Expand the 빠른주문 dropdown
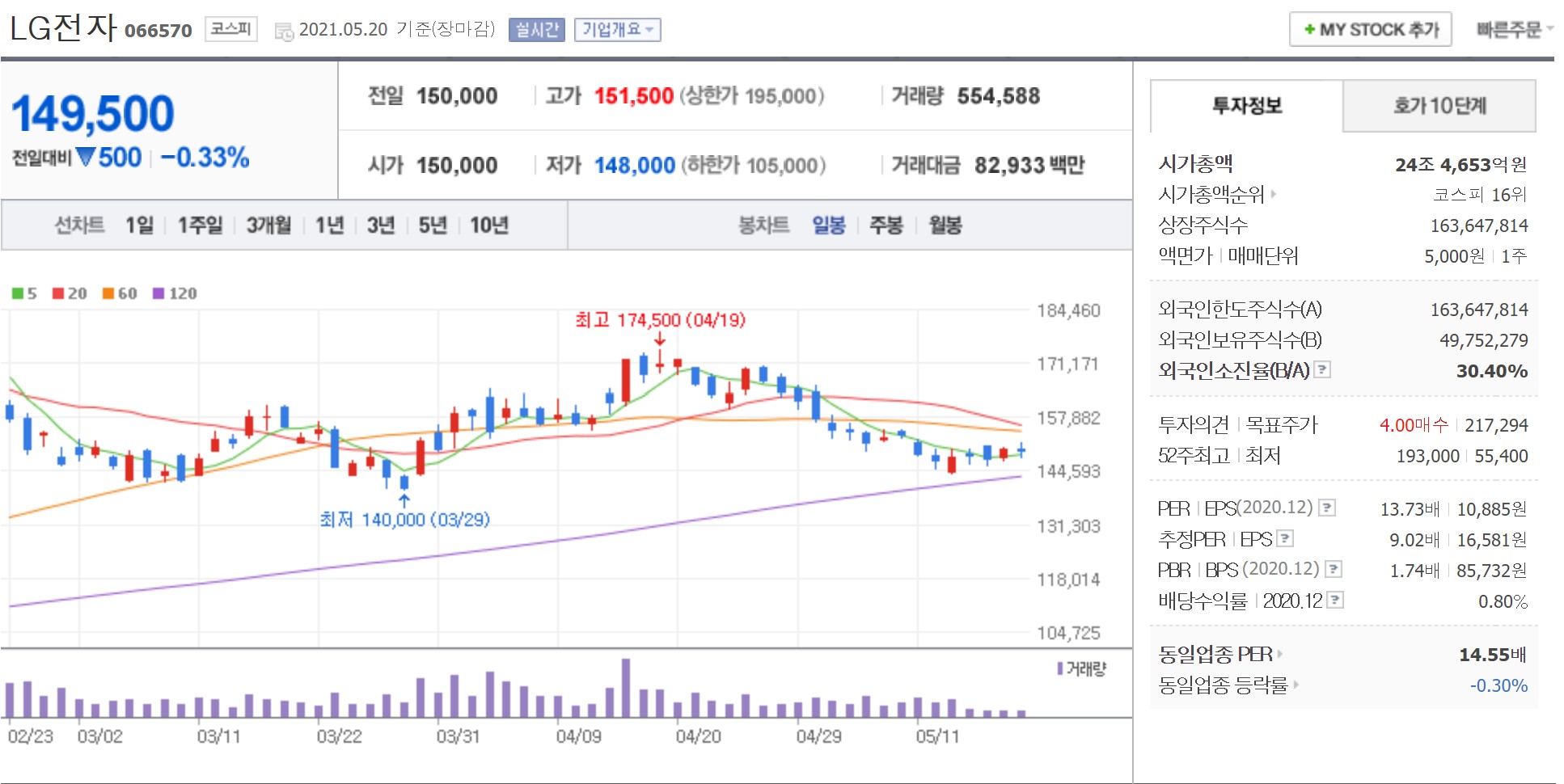 click(1514, 30)
